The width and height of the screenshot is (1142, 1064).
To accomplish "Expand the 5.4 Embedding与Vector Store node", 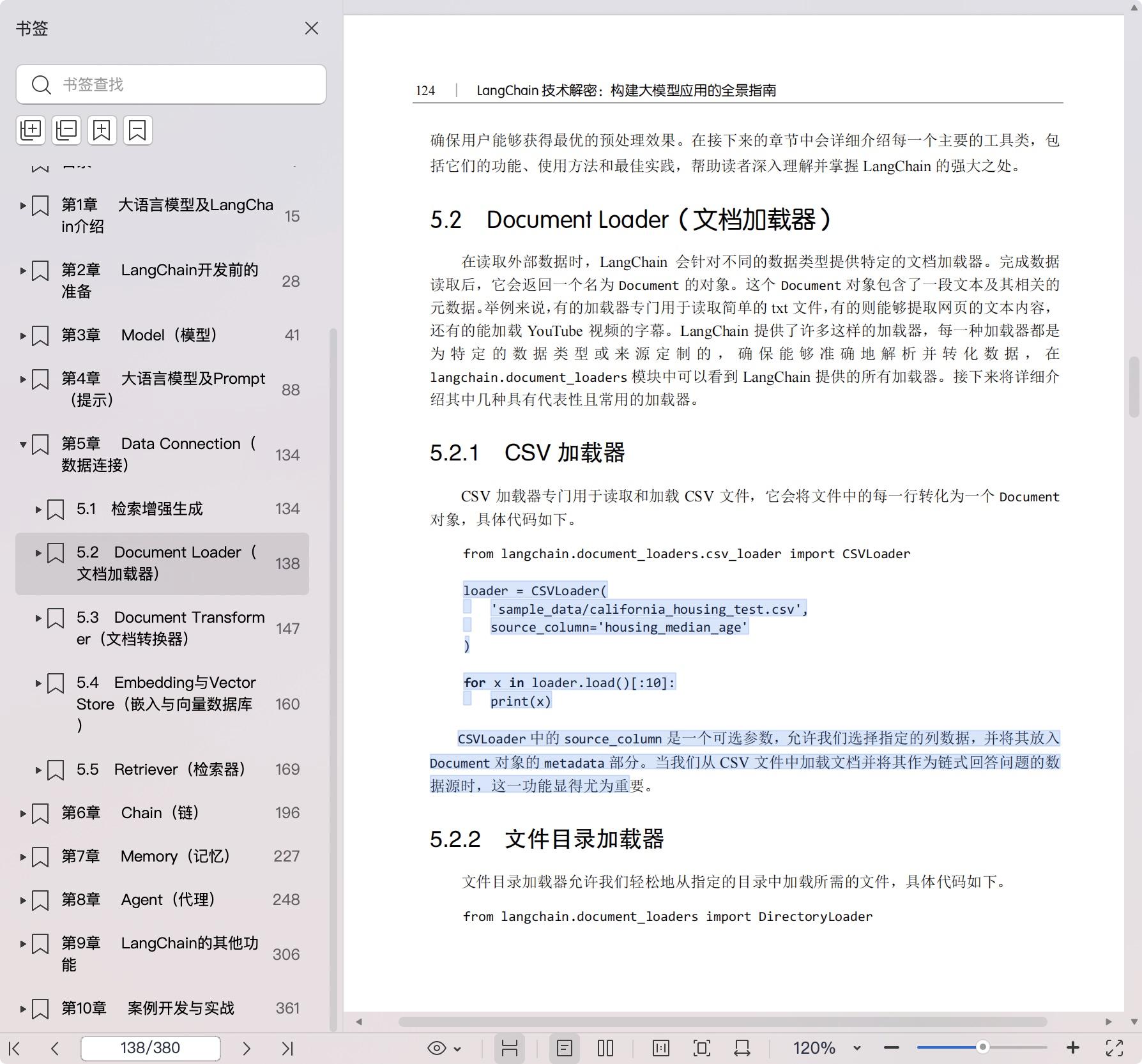I will 38,683.
